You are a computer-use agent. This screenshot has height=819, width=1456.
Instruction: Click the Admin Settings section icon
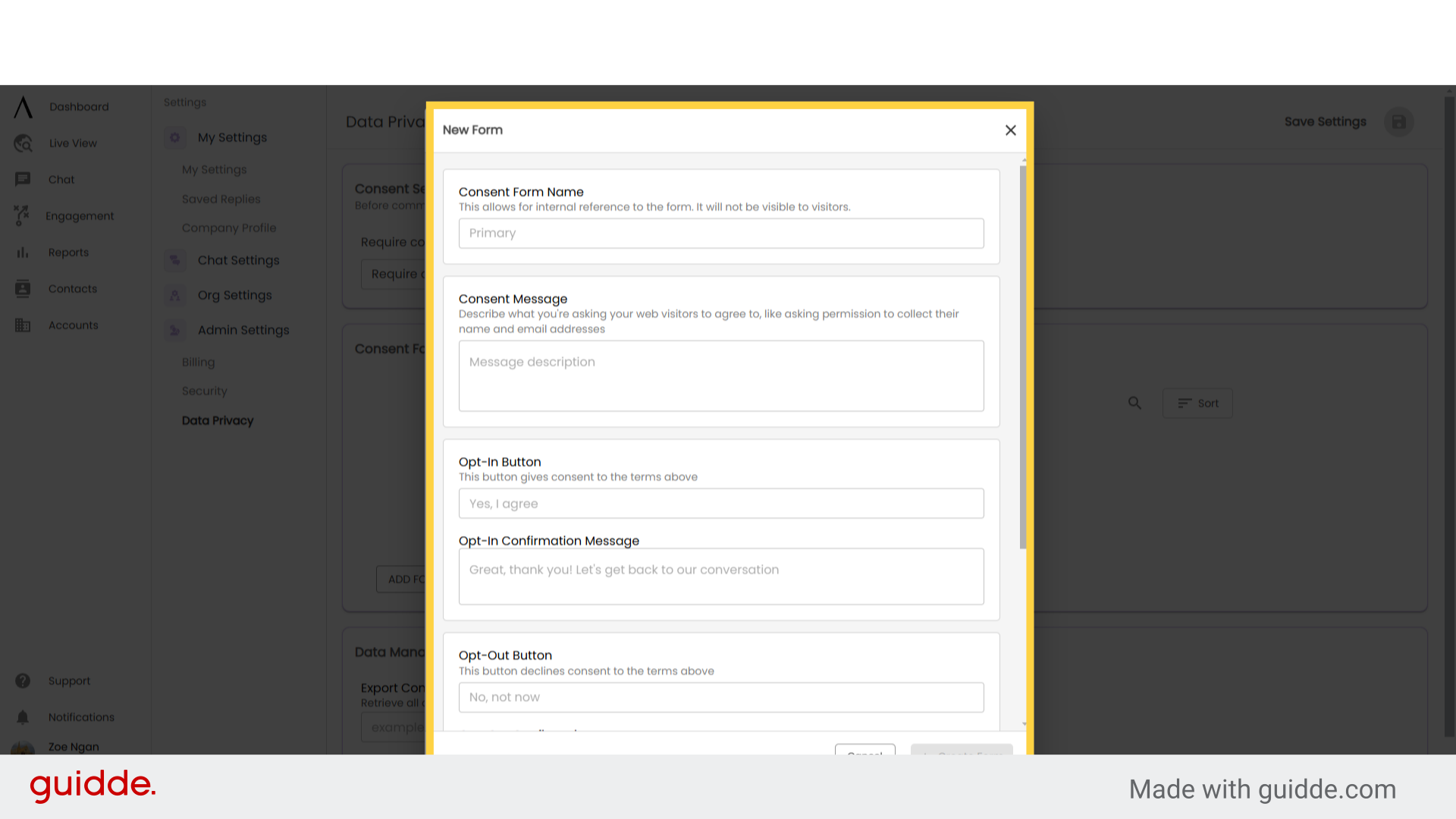pyautogui.click(x=175, y=330)
